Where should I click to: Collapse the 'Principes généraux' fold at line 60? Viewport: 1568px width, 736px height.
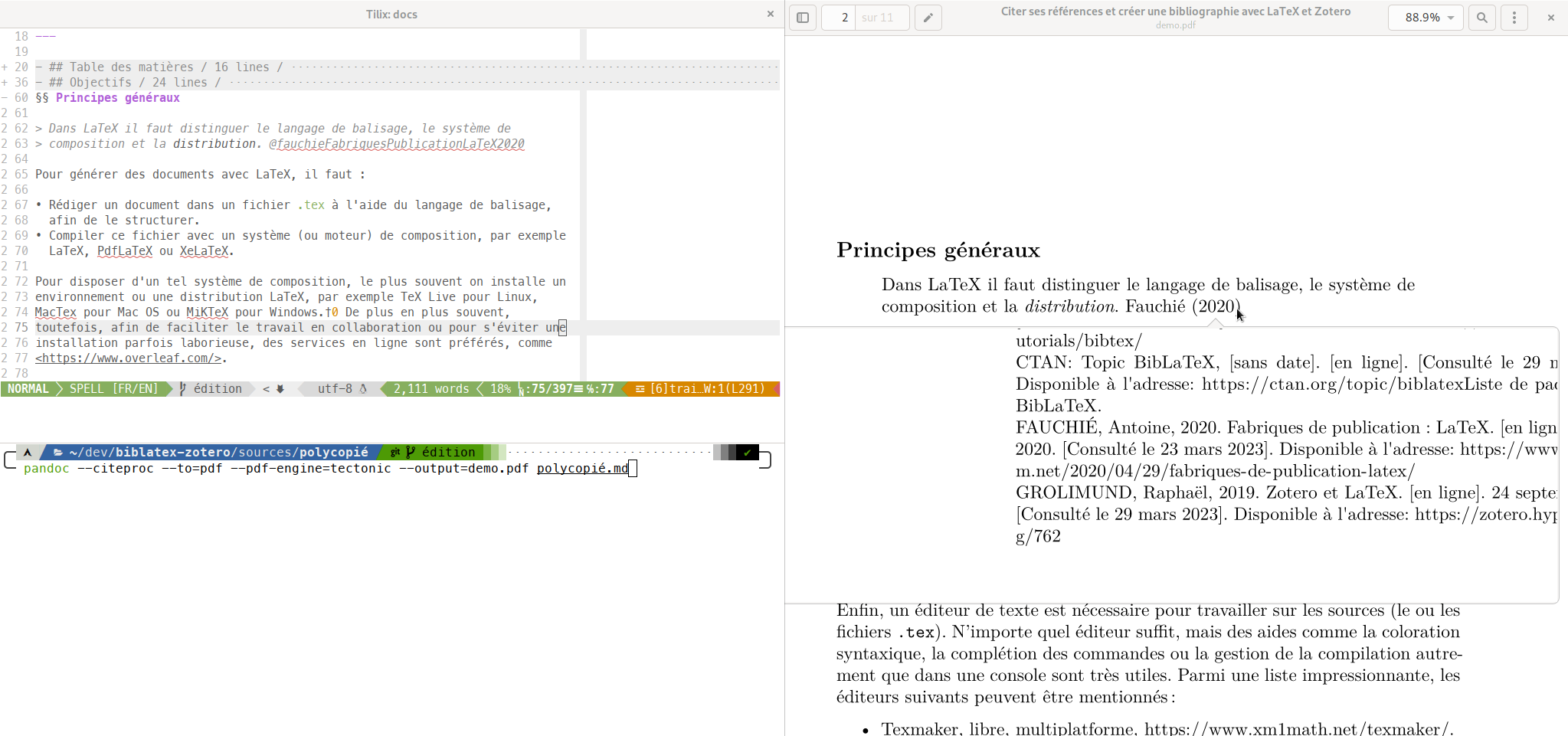click(5, 98)
